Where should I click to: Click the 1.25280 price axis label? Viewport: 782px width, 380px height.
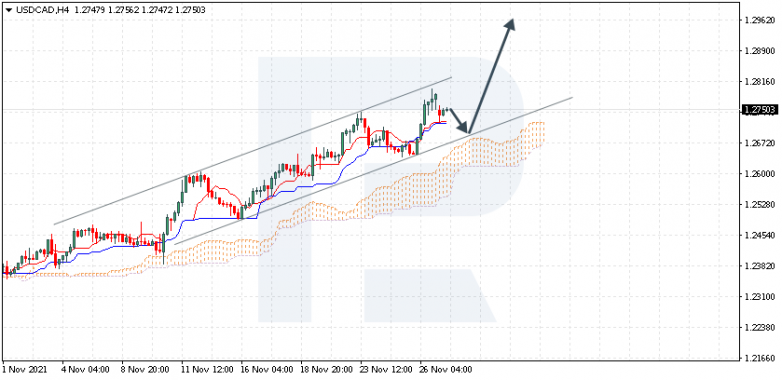pos(760,205)
